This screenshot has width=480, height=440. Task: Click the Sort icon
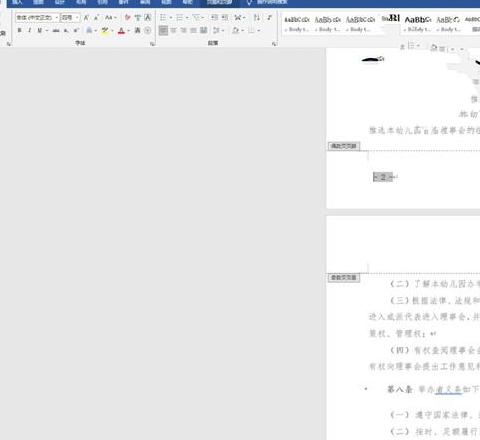tap(257, 17)
